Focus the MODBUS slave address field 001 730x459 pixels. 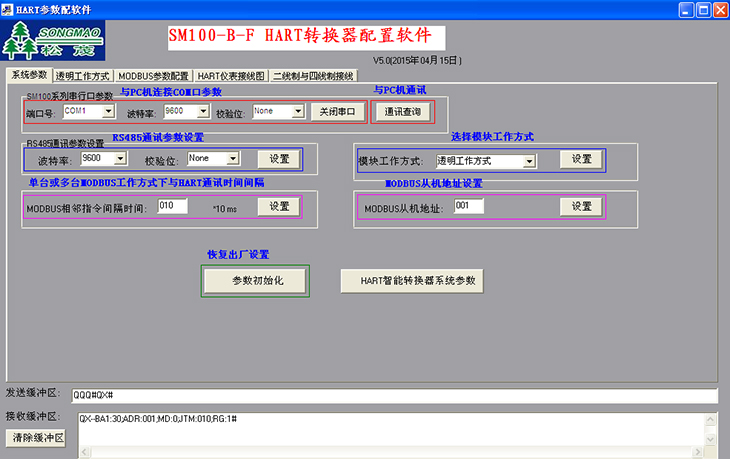(469, 206)
